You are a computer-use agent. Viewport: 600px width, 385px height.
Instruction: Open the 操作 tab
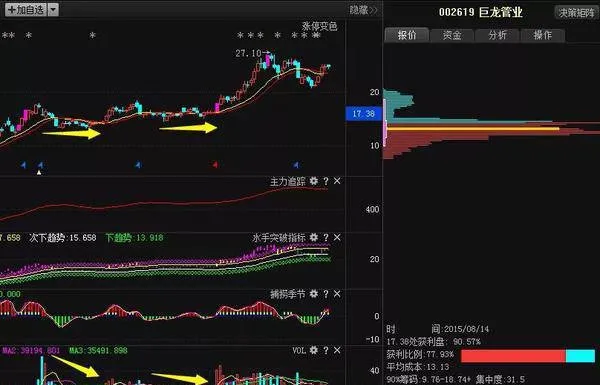(543, 35)
